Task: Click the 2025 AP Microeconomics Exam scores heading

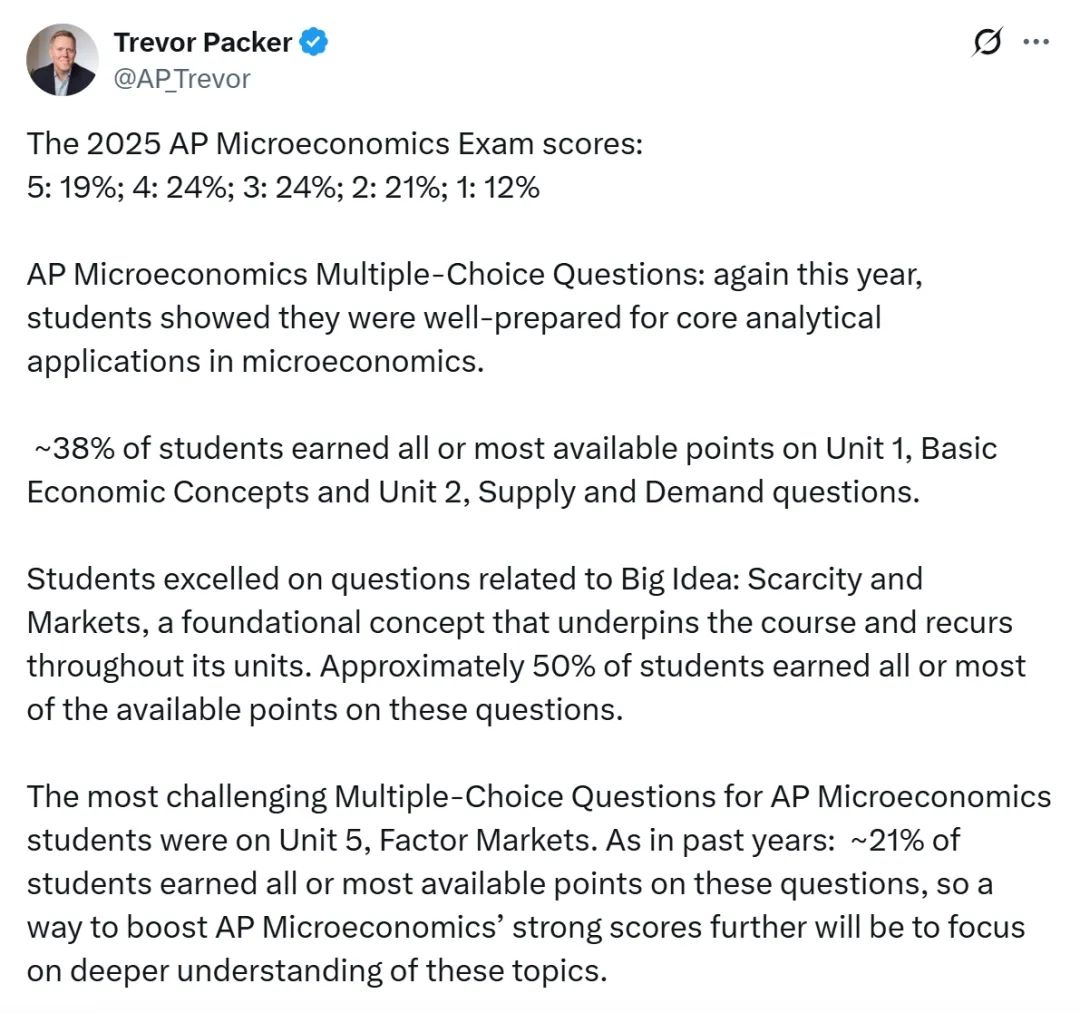Action: pos(335,144)
